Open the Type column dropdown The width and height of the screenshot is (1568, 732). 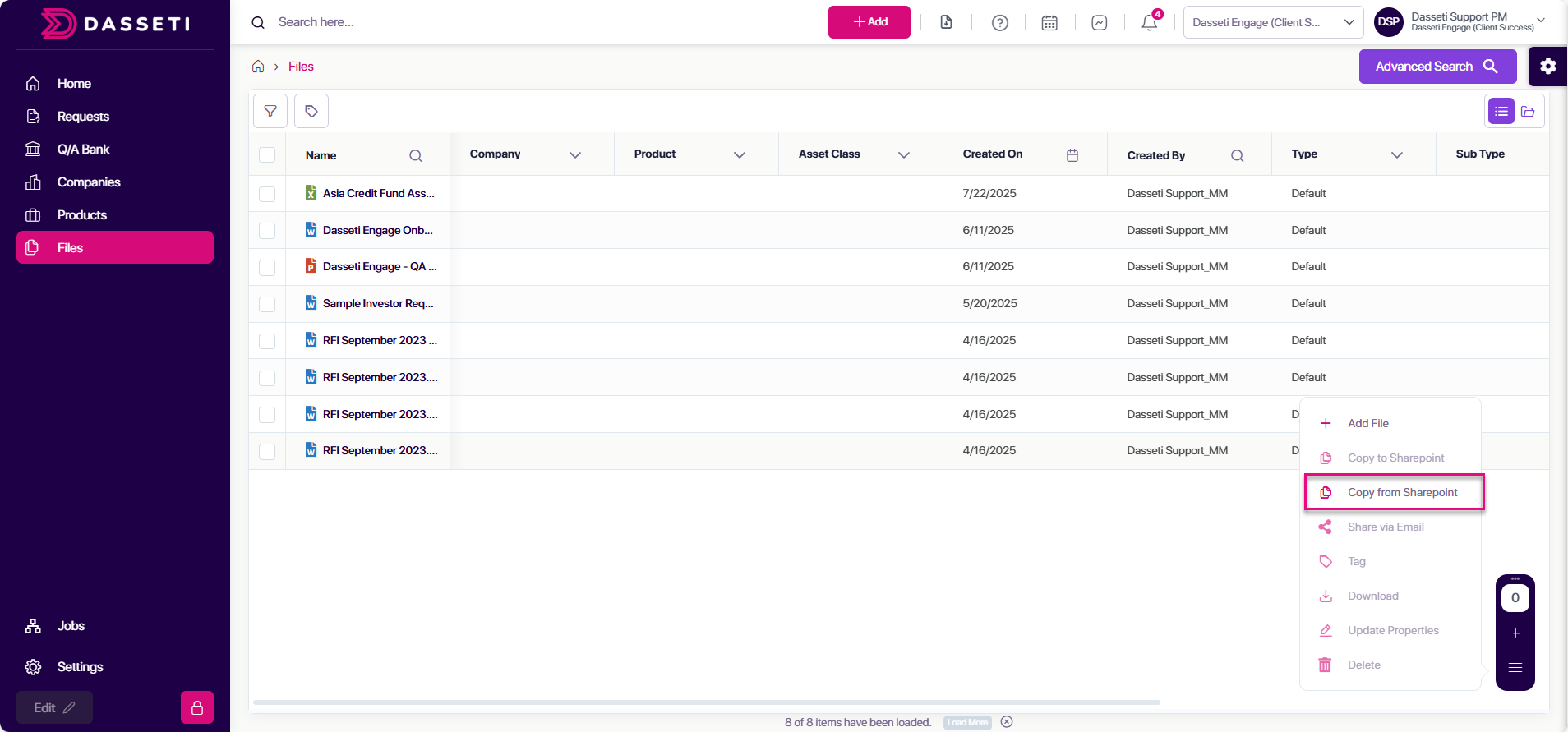pyautogui.click(x=1397, y=154)
